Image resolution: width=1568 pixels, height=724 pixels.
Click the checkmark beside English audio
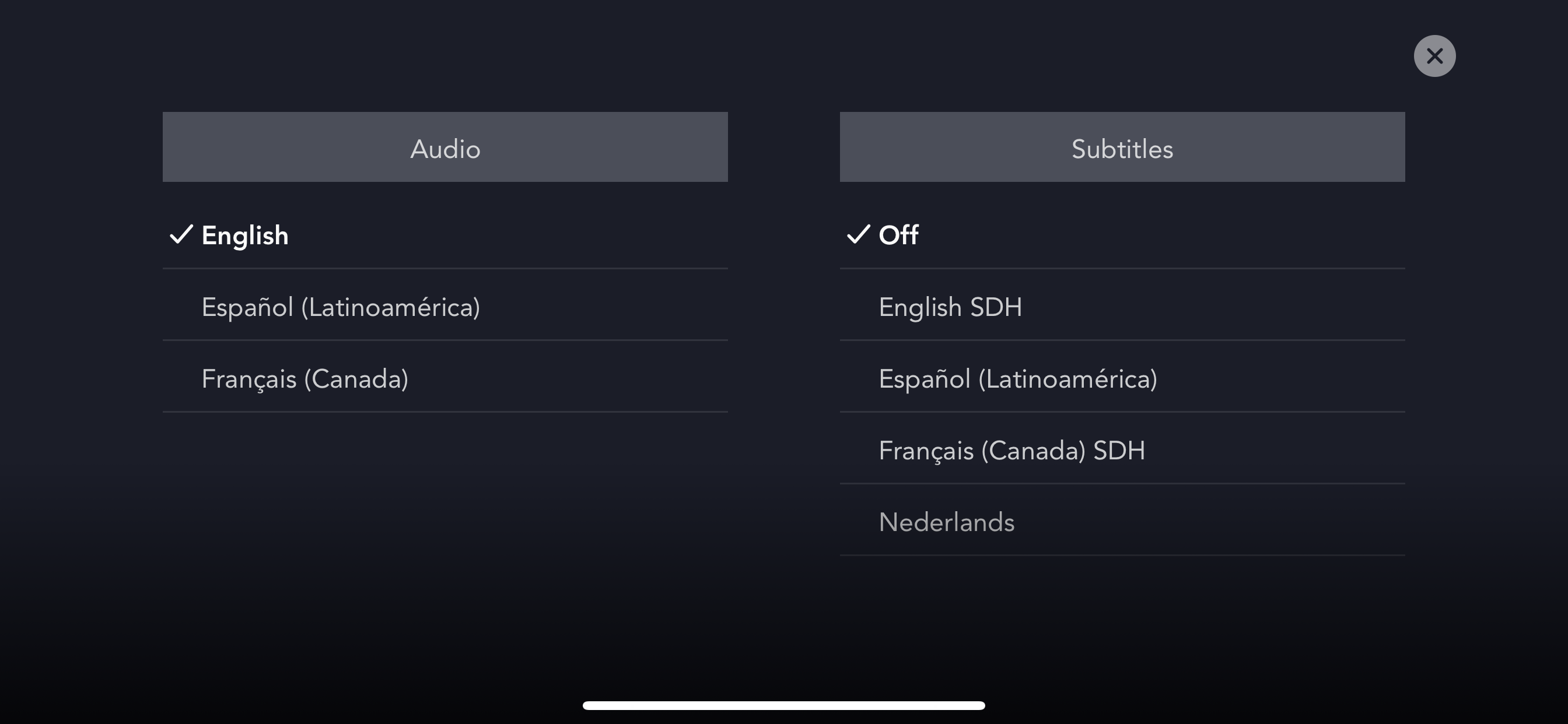[181, 235]
